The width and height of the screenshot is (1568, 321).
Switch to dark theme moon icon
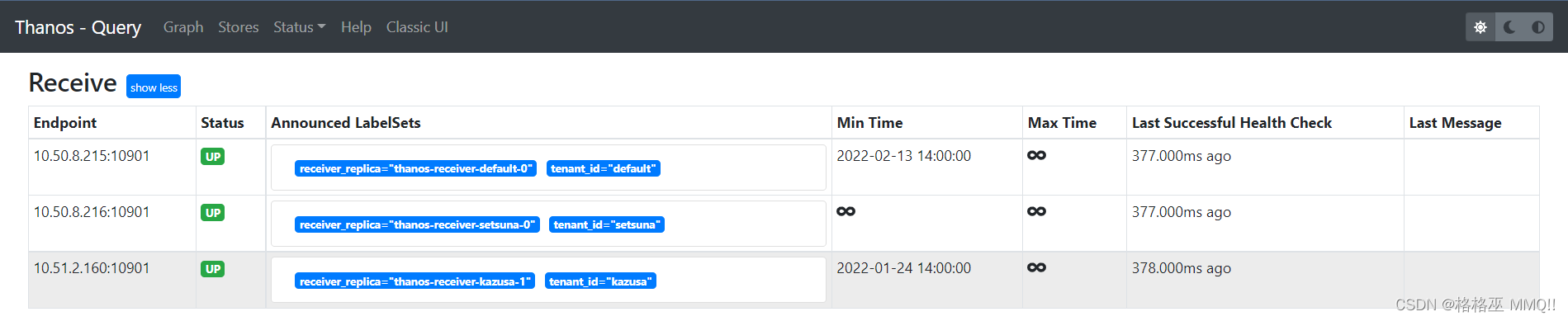(x=1509, y=27)
